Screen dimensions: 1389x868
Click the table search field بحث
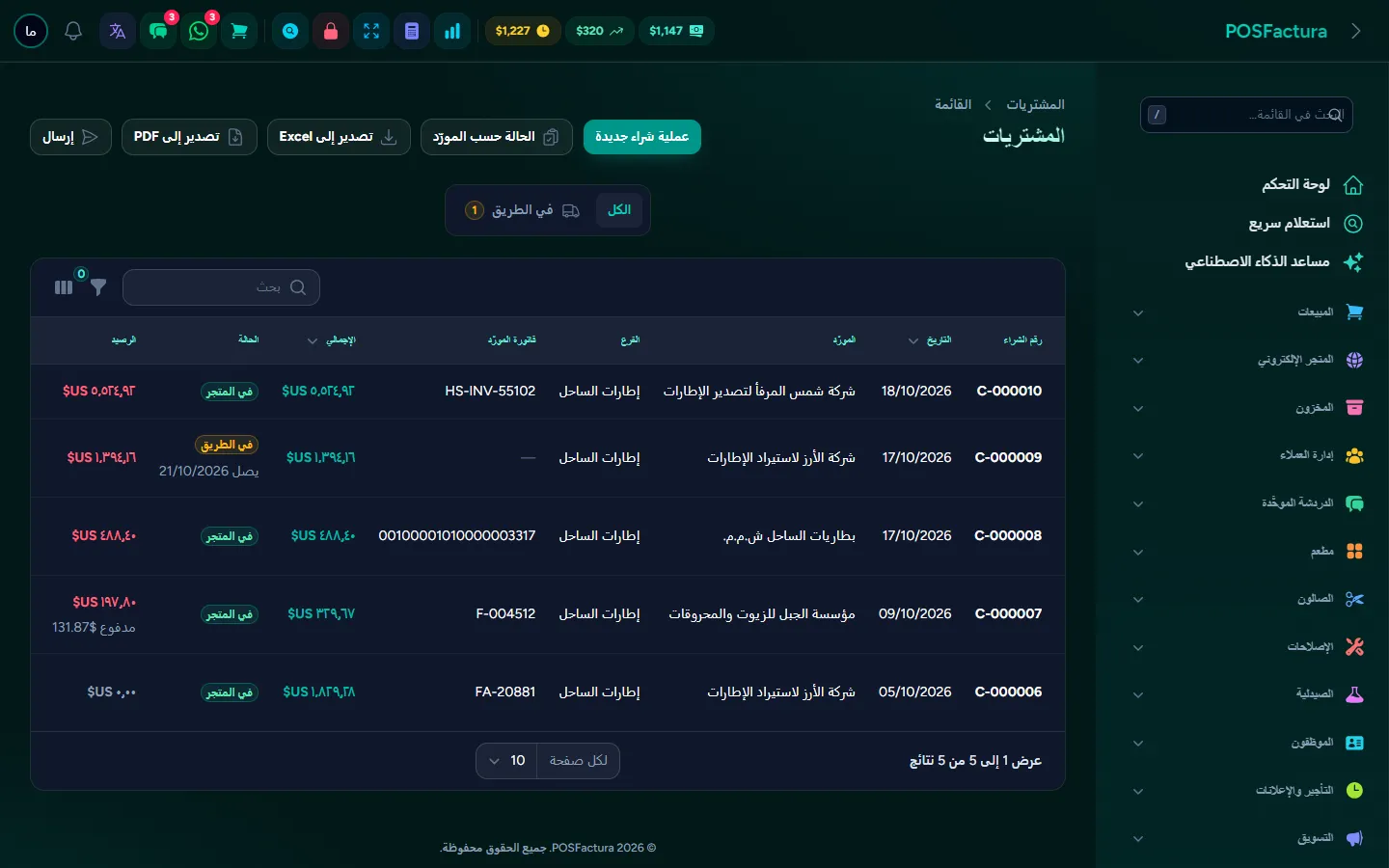coord(222,287)
